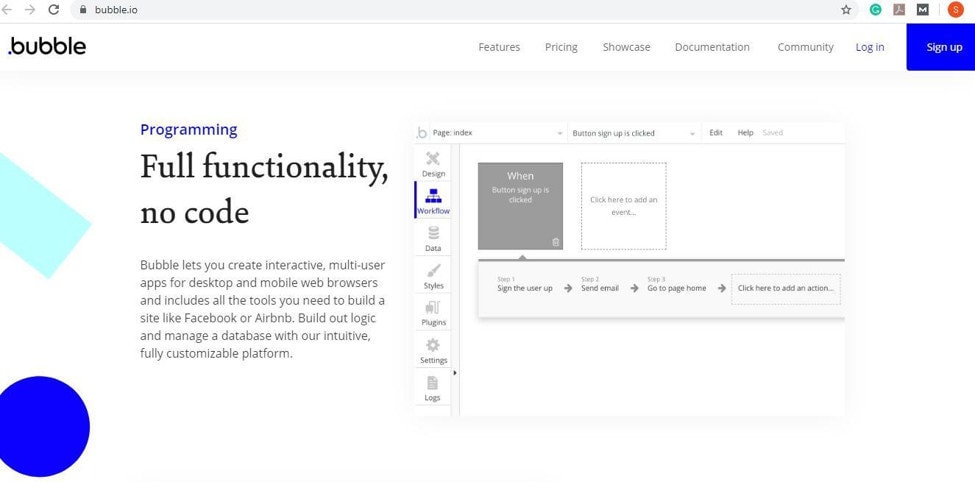Select Step 2 Send email
The height and width of the screenshot is (482, 975).
(x=600, y=285)
